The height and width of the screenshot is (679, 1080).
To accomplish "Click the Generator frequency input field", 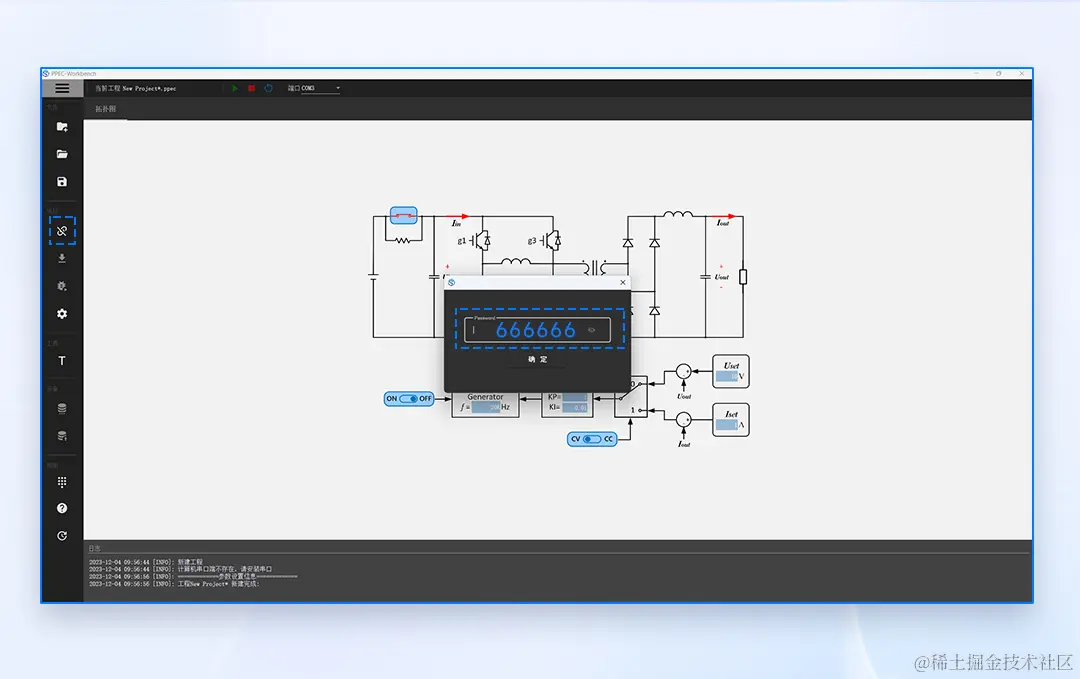I will click(x=486, y=408).
